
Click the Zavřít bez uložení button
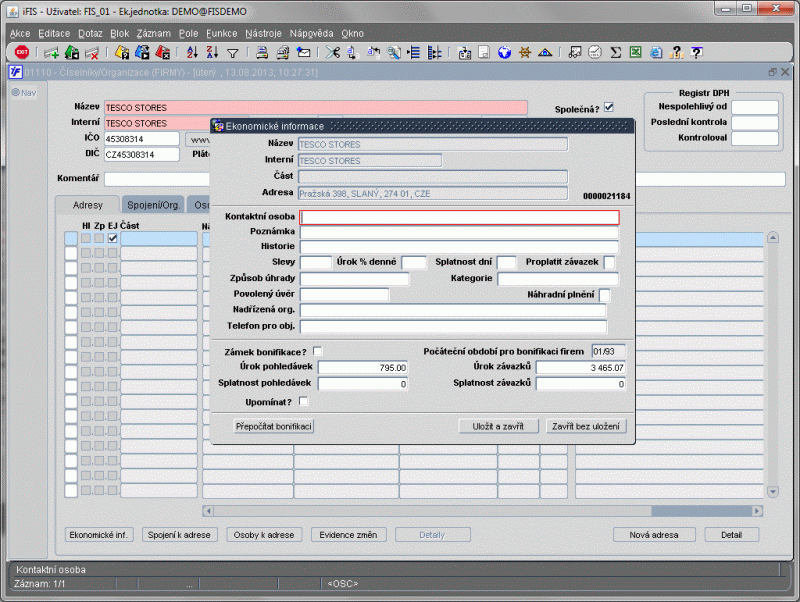pos(587,426)
